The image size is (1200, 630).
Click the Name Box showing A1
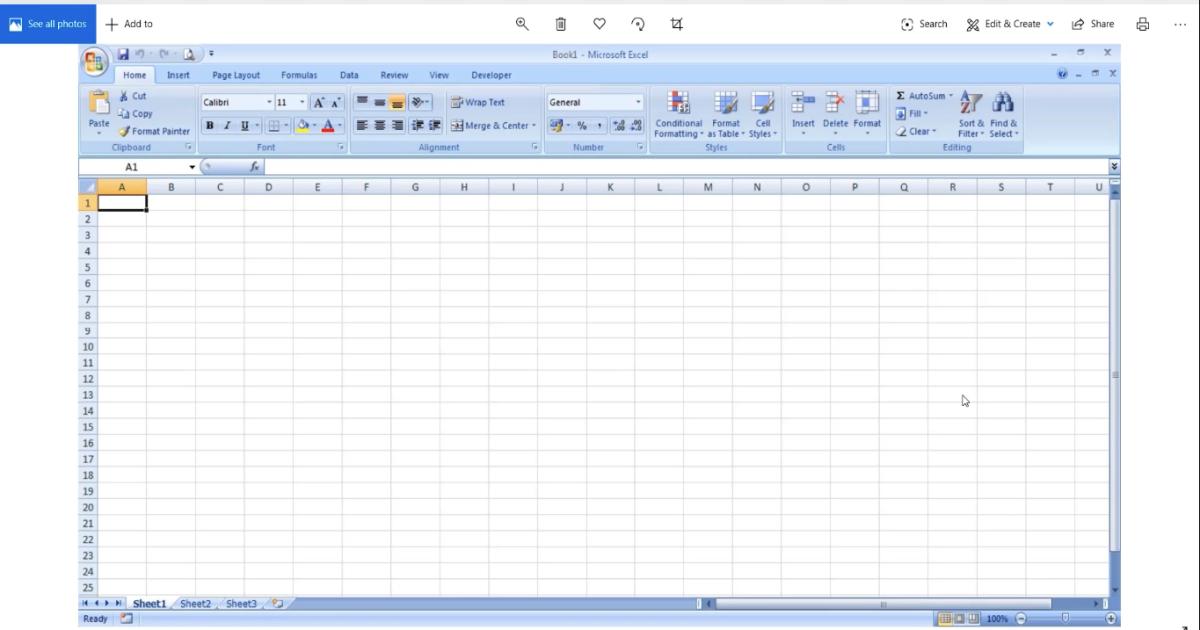133,167
